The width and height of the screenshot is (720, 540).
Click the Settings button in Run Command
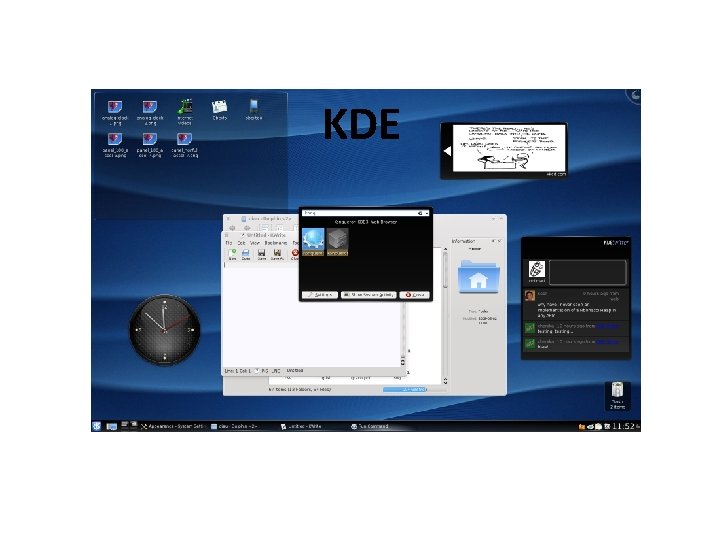click(320, 295)
